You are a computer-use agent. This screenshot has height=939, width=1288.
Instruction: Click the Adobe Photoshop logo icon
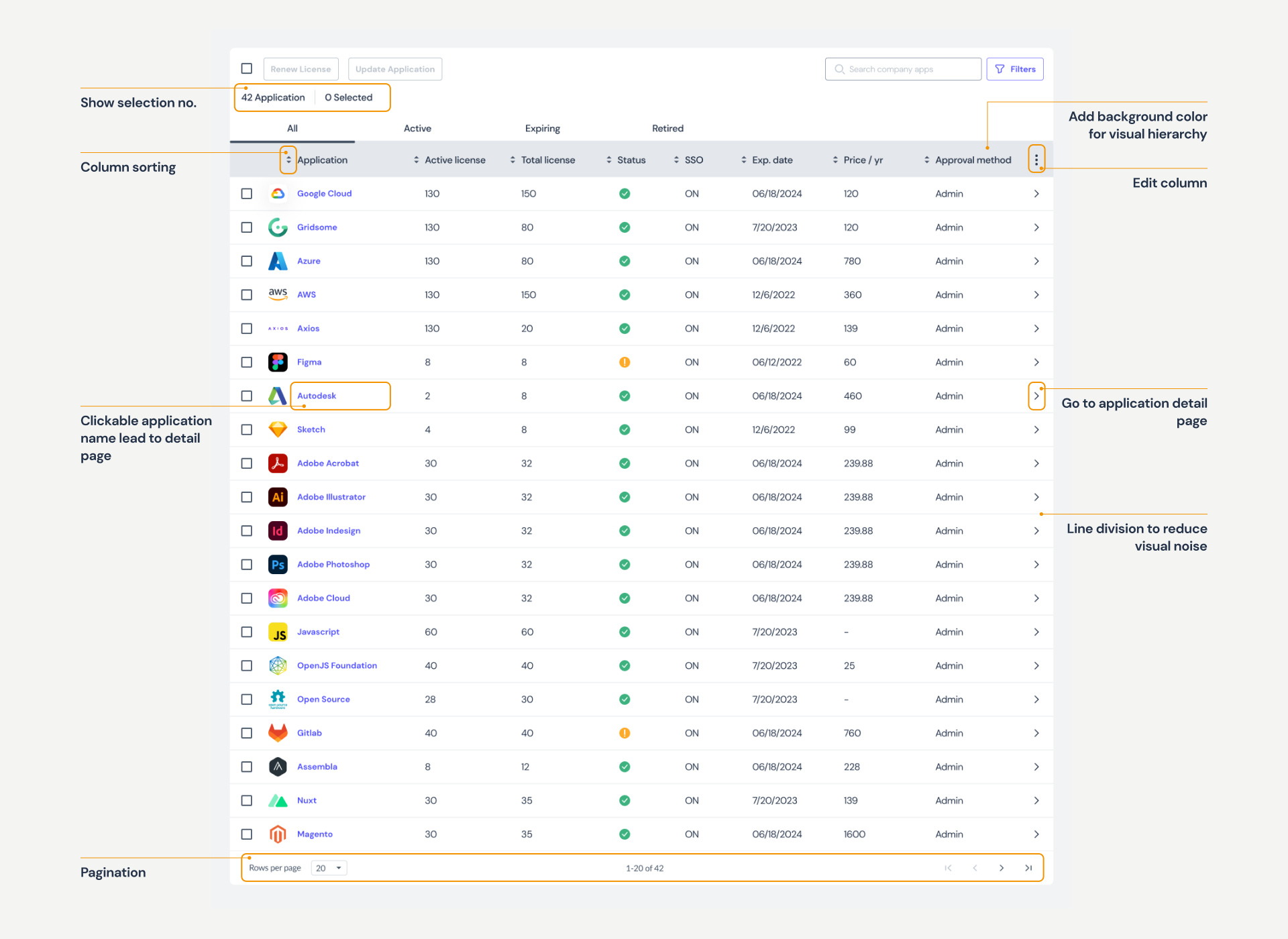click(x=278, y=565)
